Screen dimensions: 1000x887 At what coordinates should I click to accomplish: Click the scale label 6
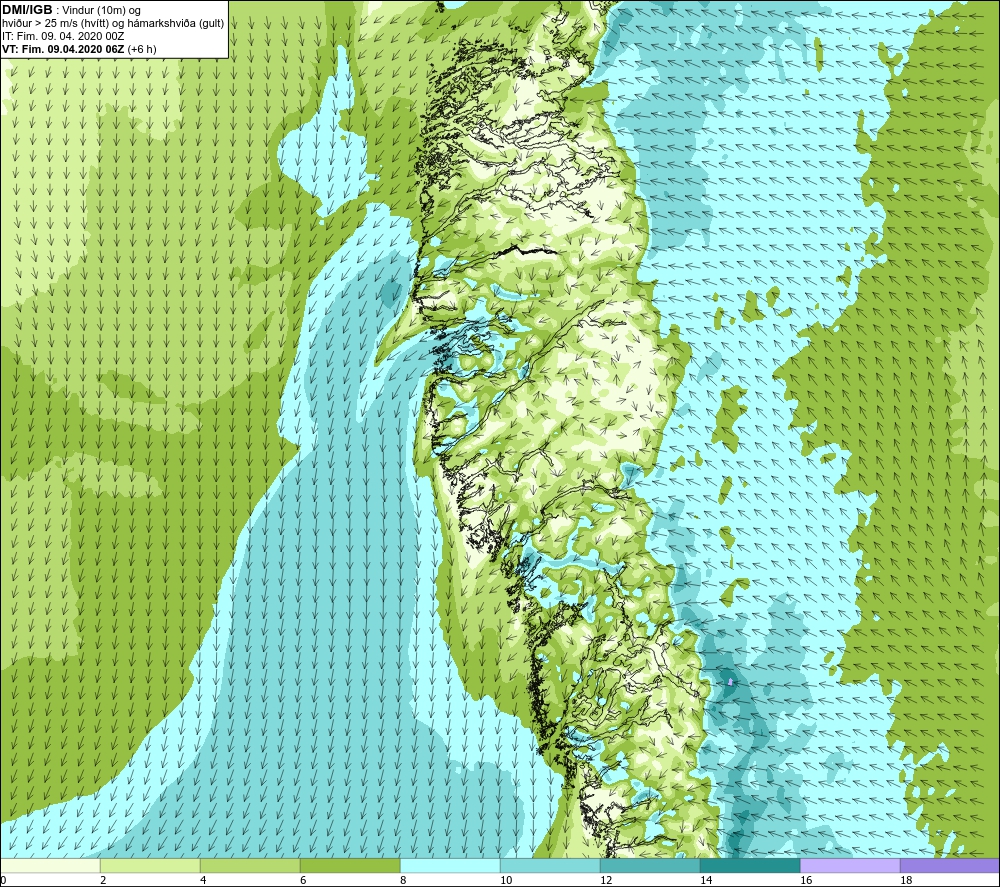click(x=303, y=880)
